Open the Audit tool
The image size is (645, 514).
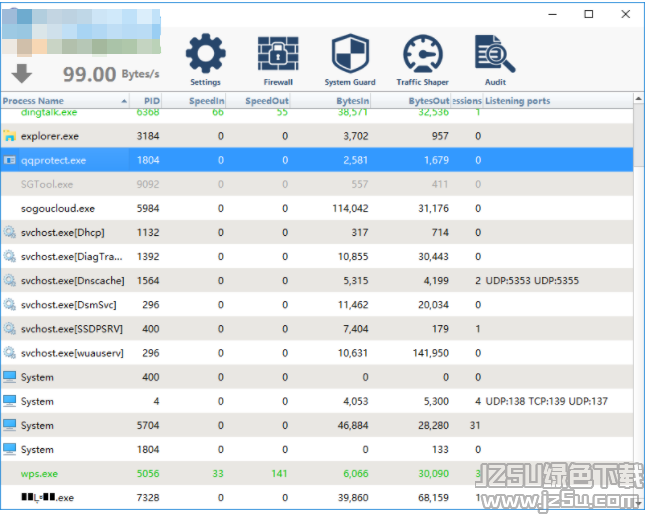(494, 54)
